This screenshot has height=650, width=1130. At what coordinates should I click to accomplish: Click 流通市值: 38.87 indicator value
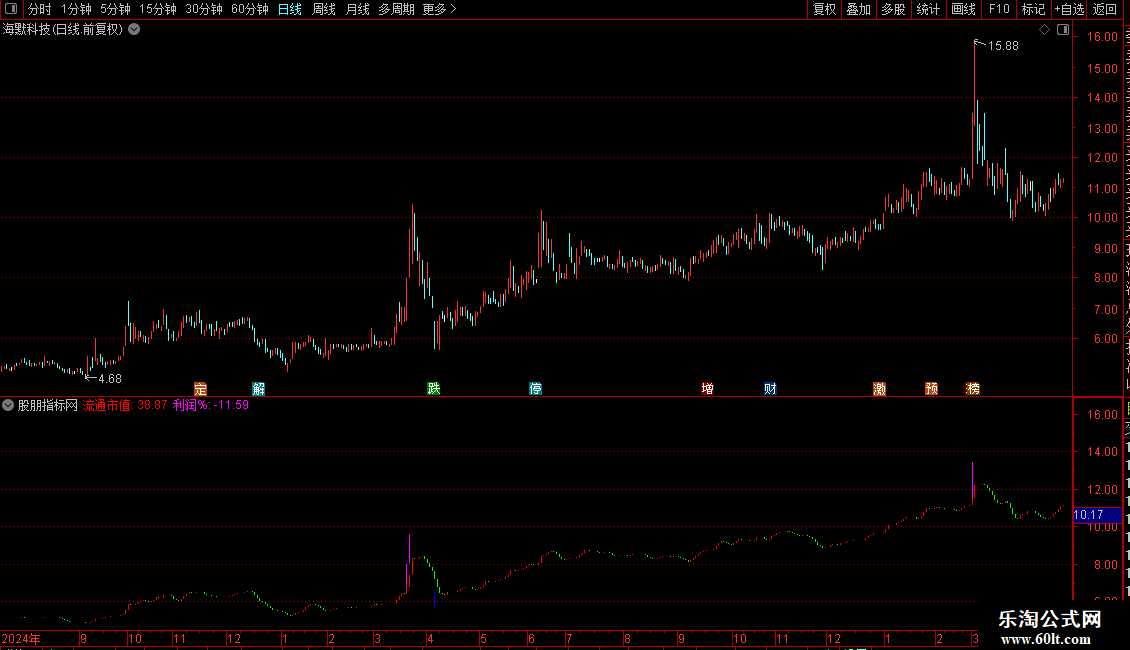pos(125,406)
